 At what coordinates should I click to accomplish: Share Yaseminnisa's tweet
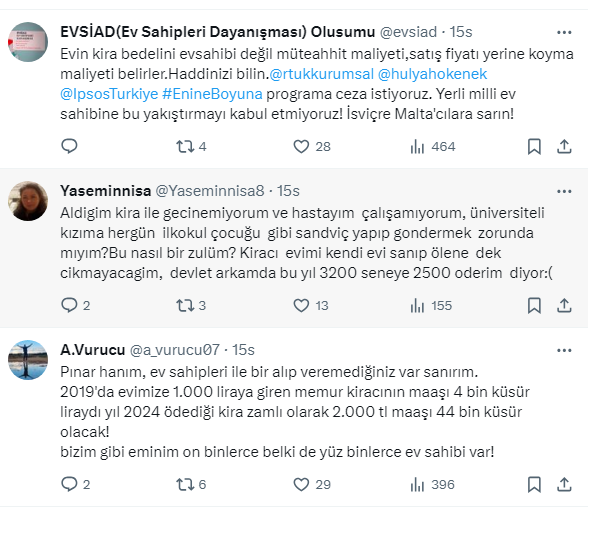tap(564, 306)
